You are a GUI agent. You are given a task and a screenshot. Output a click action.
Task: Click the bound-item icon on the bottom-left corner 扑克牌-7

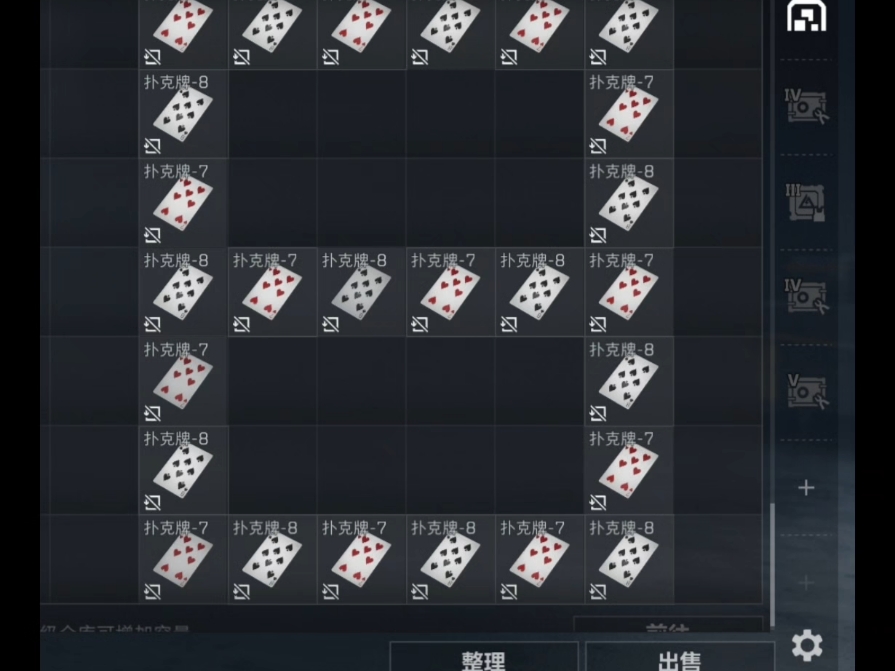point(152,592)
